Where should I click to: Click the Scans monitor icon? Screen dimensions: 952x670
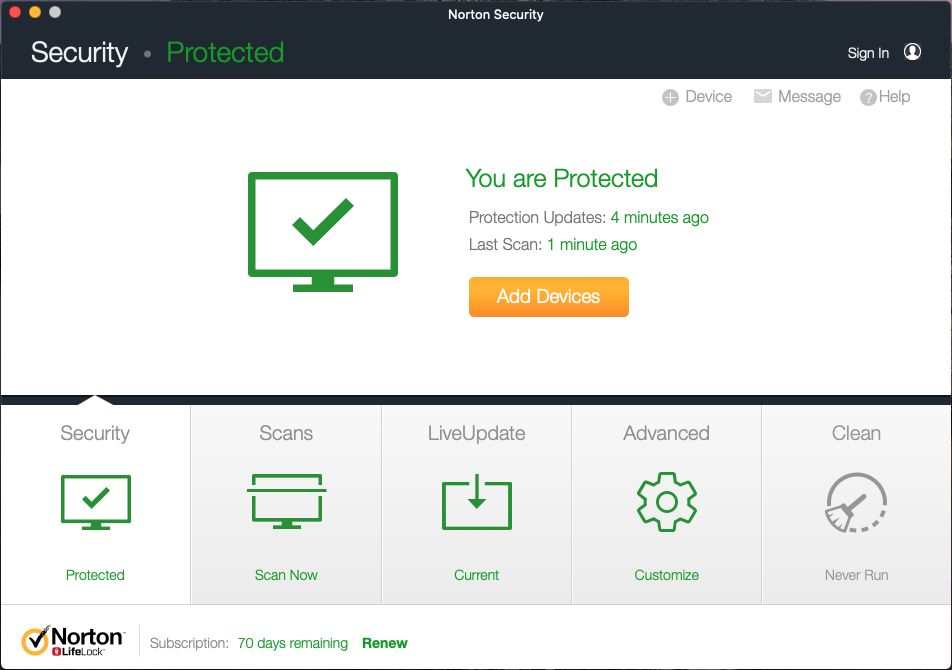[x=286, y=501]
